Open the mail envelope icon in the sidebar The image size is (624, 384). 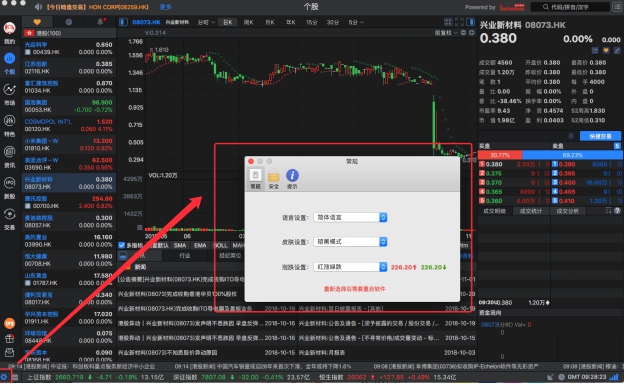coord(10,353)
